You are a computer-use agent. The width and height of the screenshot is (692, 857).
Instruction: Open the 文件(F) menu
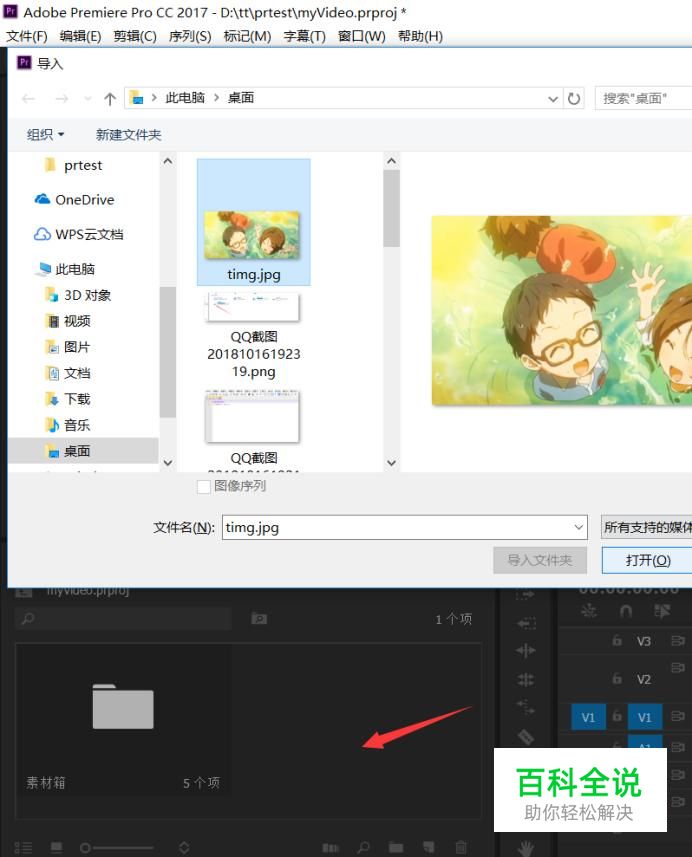[x=27, y=36]
